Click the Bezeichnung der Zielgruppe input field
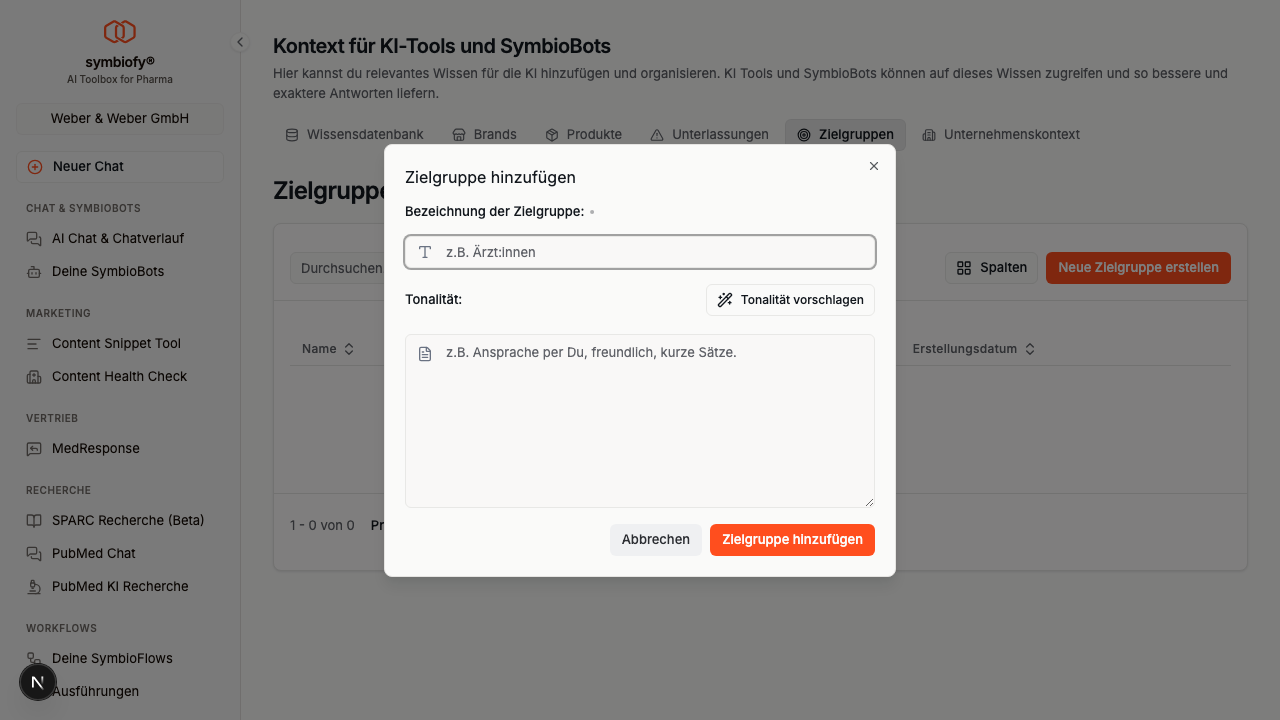1280x720 pixels. [x=640, y=252]
